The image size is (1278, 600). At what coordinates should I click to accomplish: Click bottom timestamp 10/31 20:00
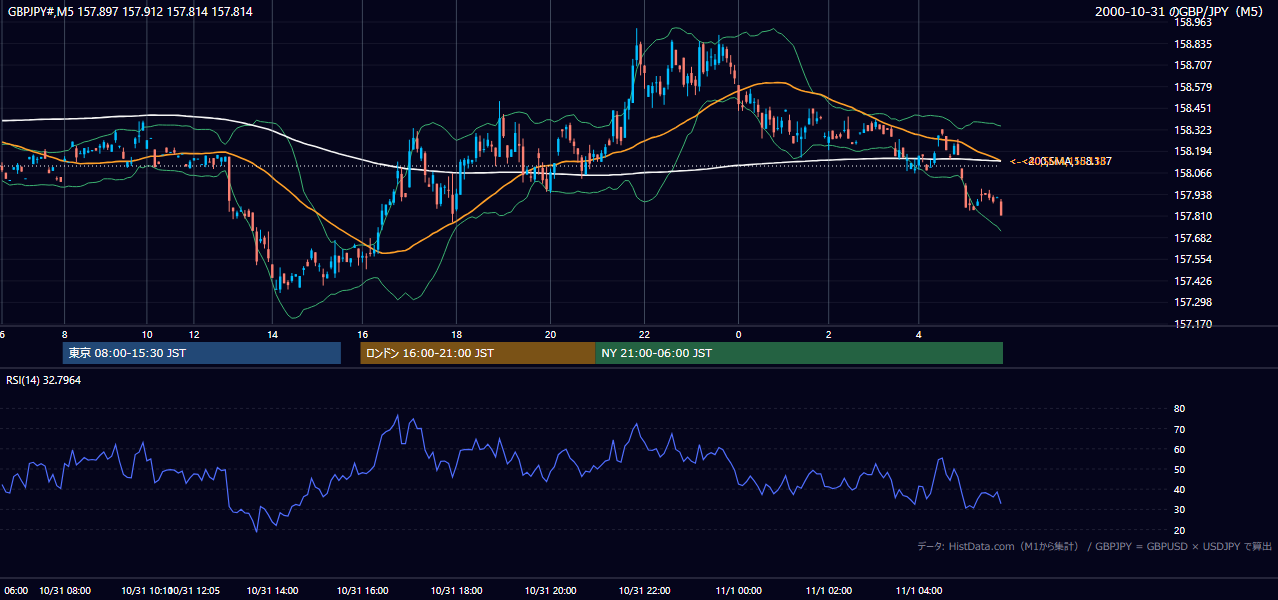pos(550,591)
